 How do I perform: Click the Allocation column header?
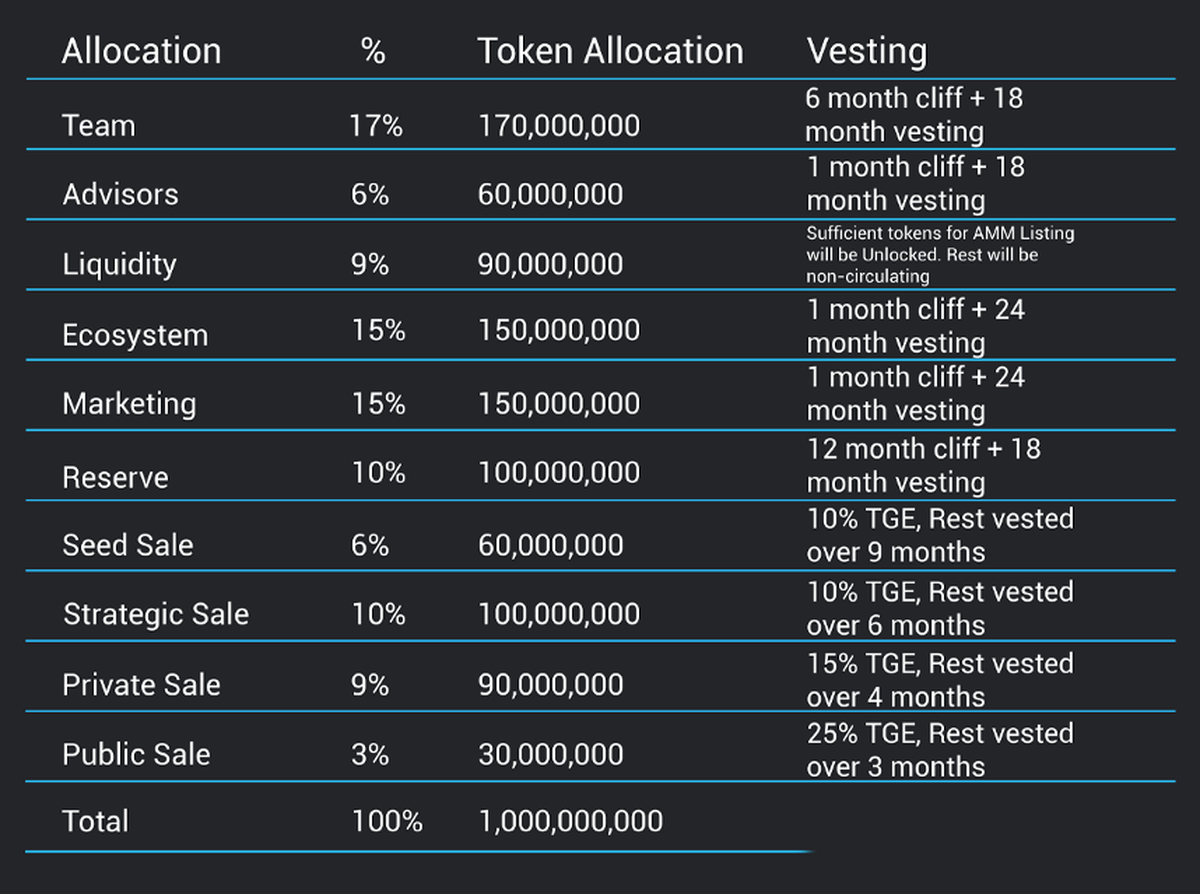point(141,51)
